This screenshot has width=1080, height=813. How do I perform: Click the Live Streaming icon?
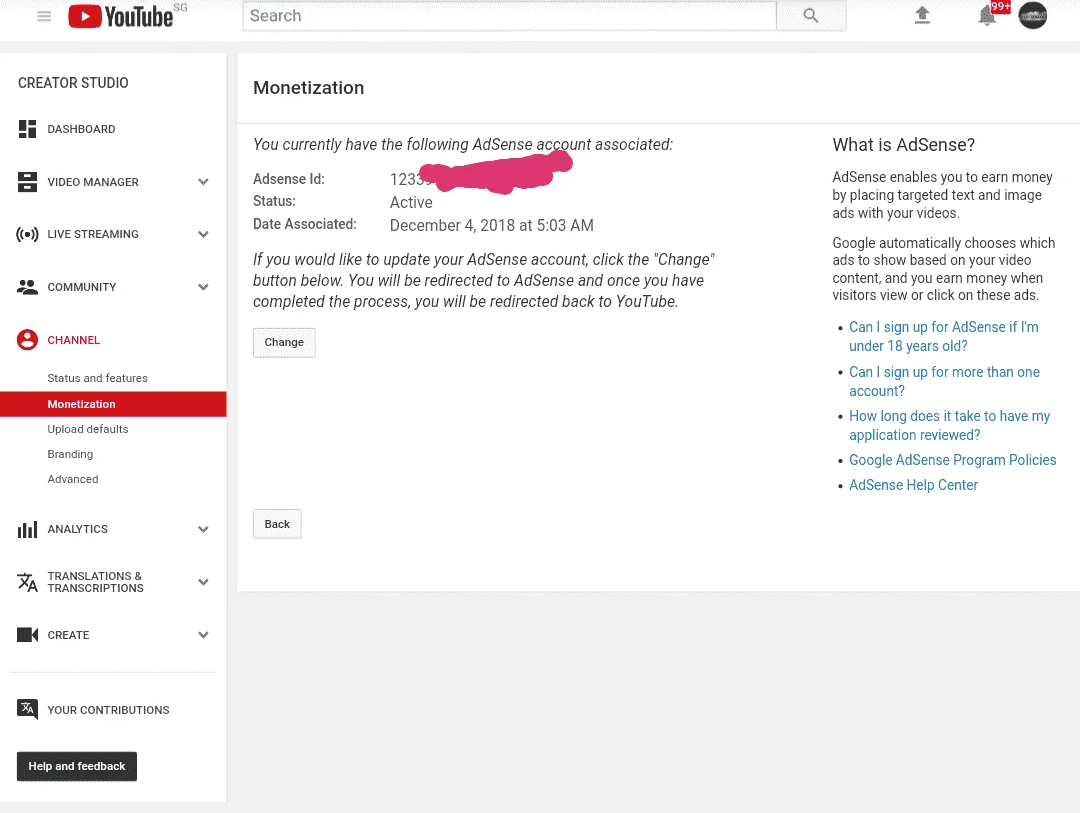click(x=28, y=234)
